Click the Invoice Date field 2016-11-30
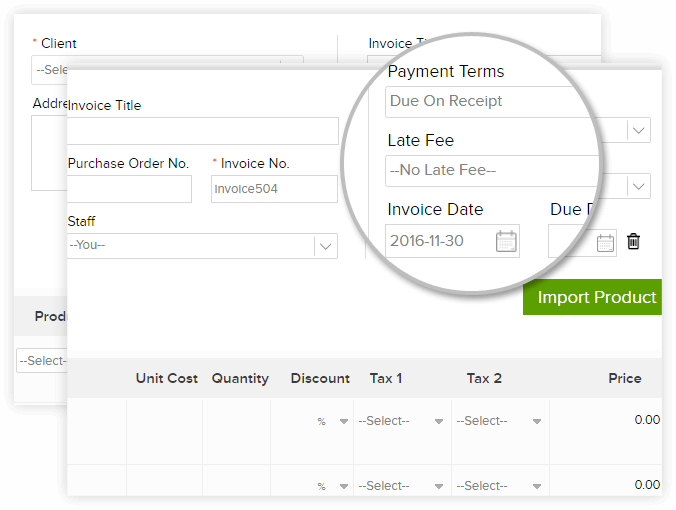676x510 pixels. click(452, 241)
